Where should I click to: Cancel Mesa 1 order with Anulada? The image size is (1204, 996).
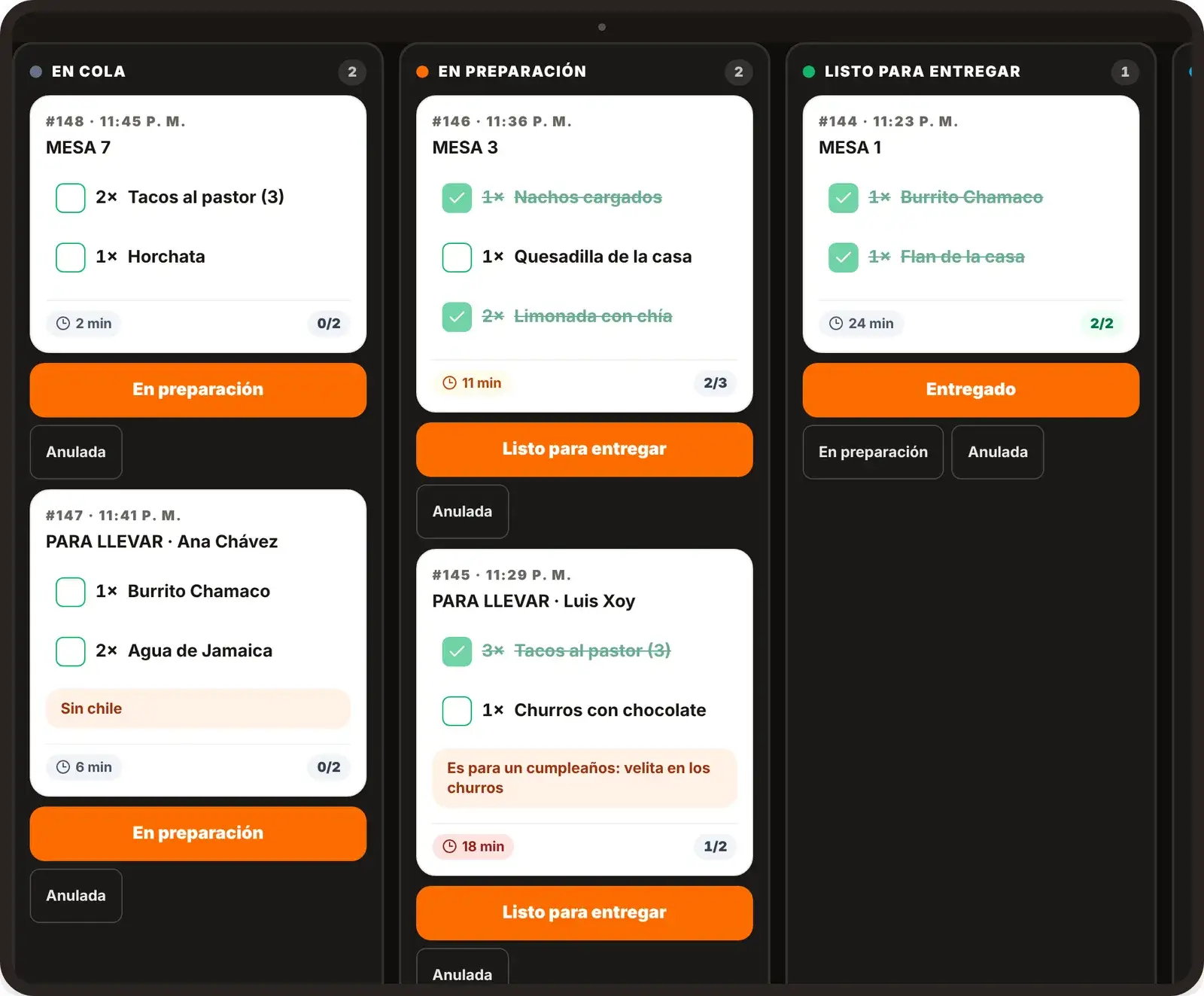[998, 452]
